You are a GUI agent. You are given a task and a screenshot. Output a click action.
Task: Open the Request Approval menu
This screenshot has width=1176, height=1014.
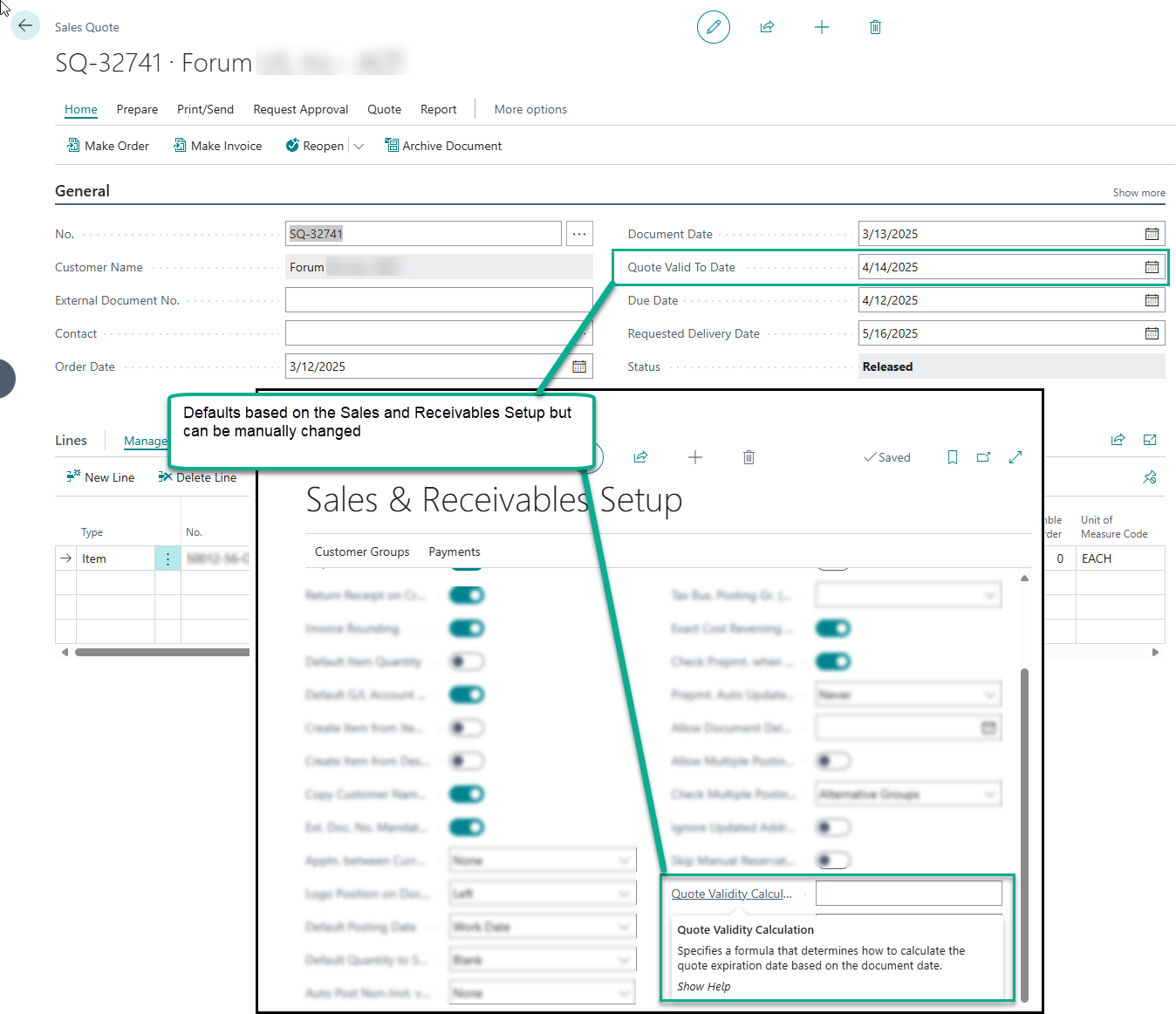301,109
